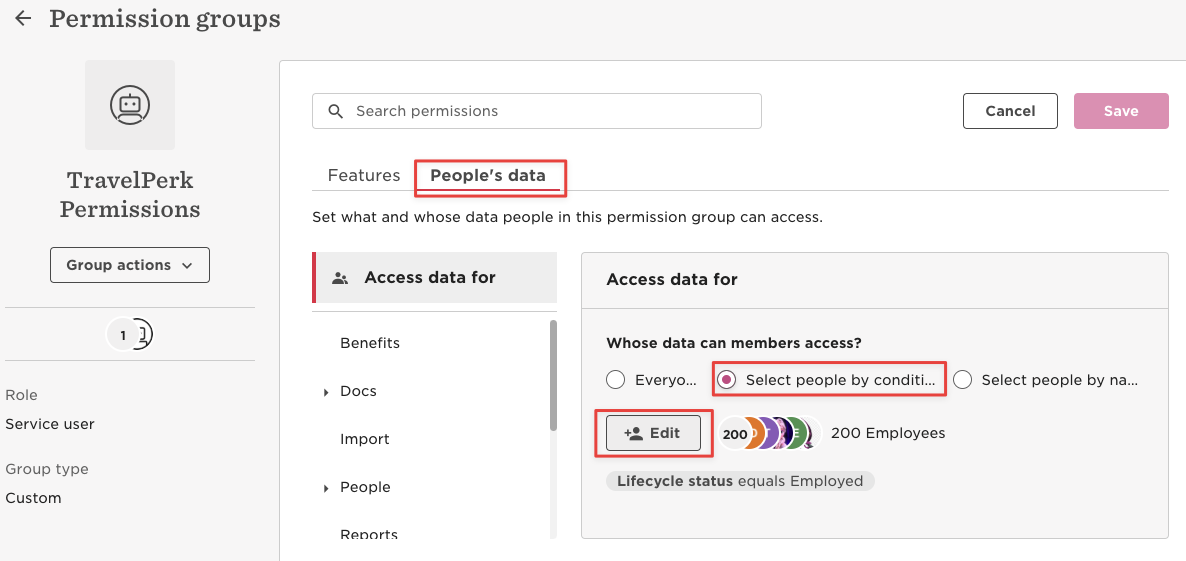The height and width of the screenshot is (561, 1186).
Task: Open the Group actions dropdown
Action: [130, 265]
